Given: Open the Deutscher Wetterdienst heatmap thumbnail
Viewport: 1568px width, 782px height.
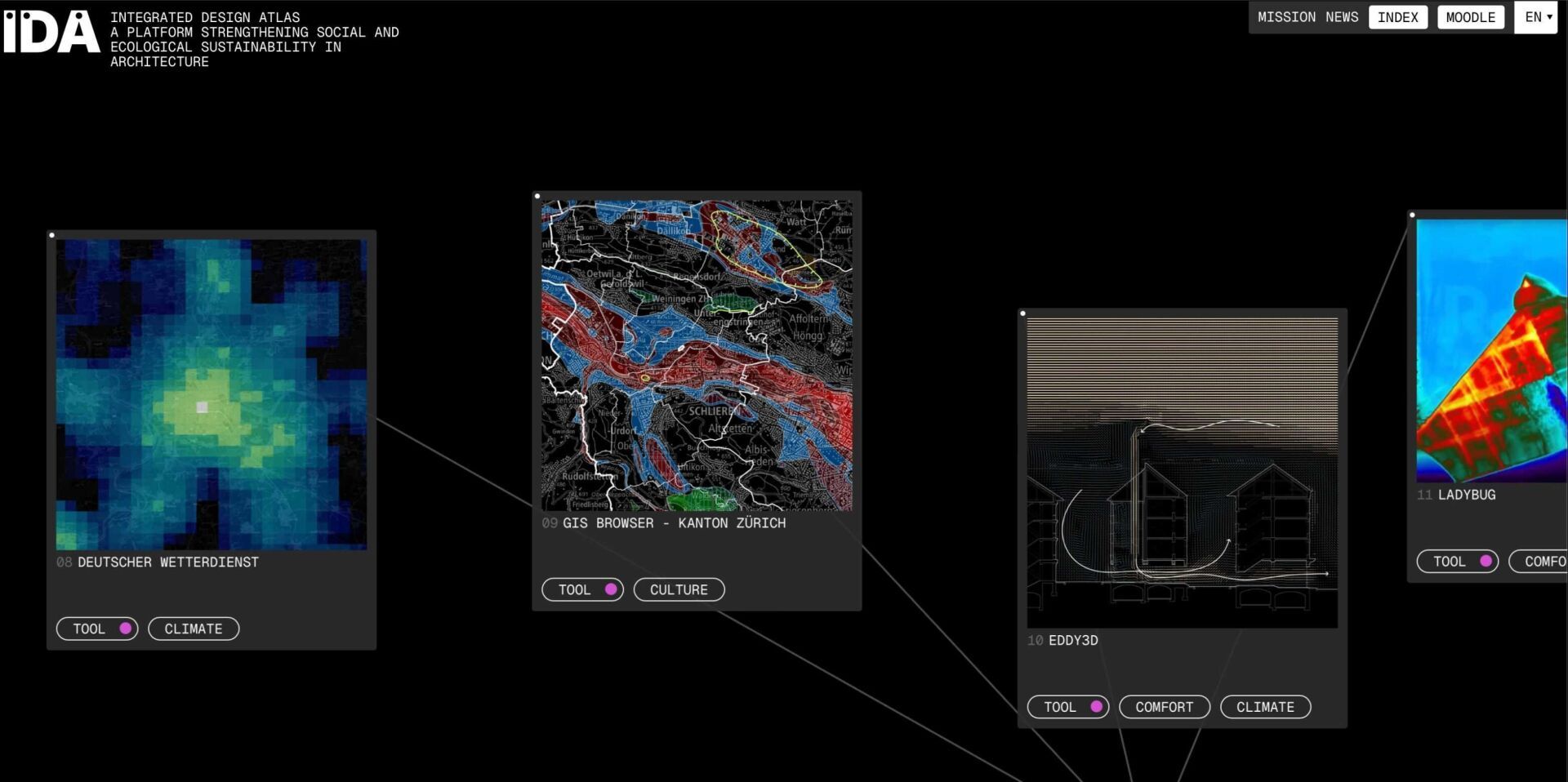Looking at the screenshot, I should (212, 394).
